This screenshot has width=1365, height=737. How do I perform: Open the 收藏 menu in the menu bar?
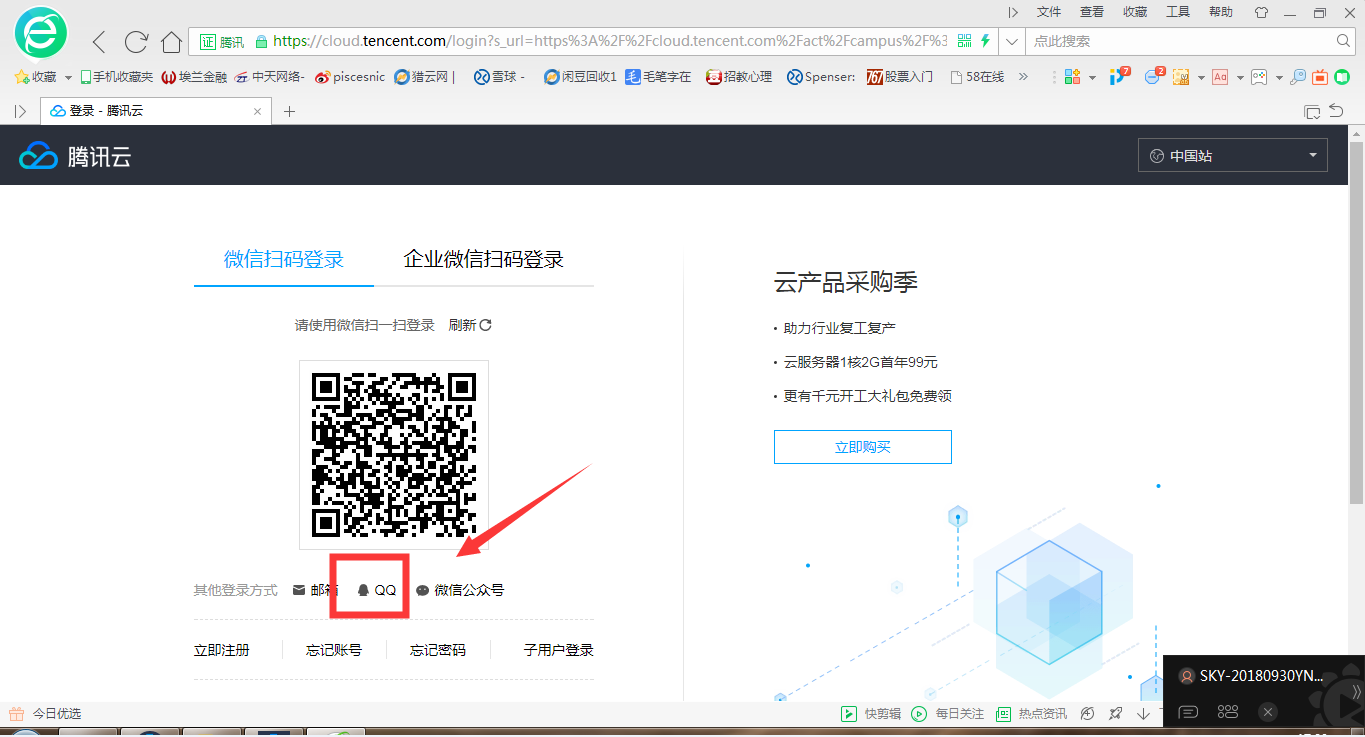pyautogui.click(x=1135, y=12)
